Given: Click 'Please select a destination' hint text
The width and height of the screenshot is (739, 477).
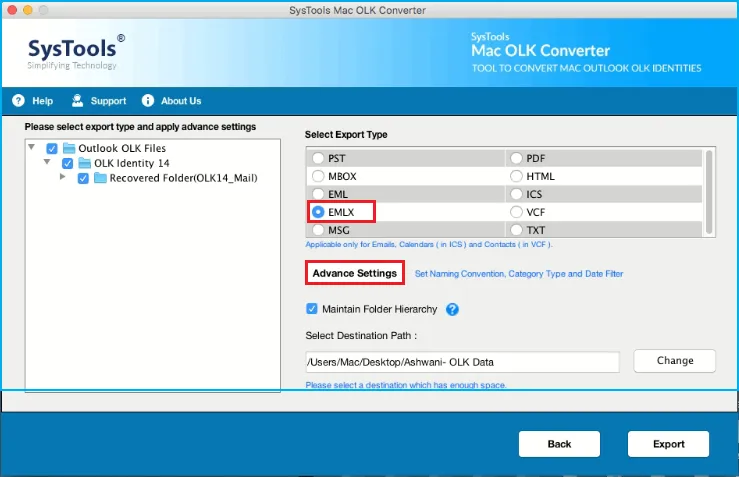Looking at the screenshot, I should pos(405,385).
